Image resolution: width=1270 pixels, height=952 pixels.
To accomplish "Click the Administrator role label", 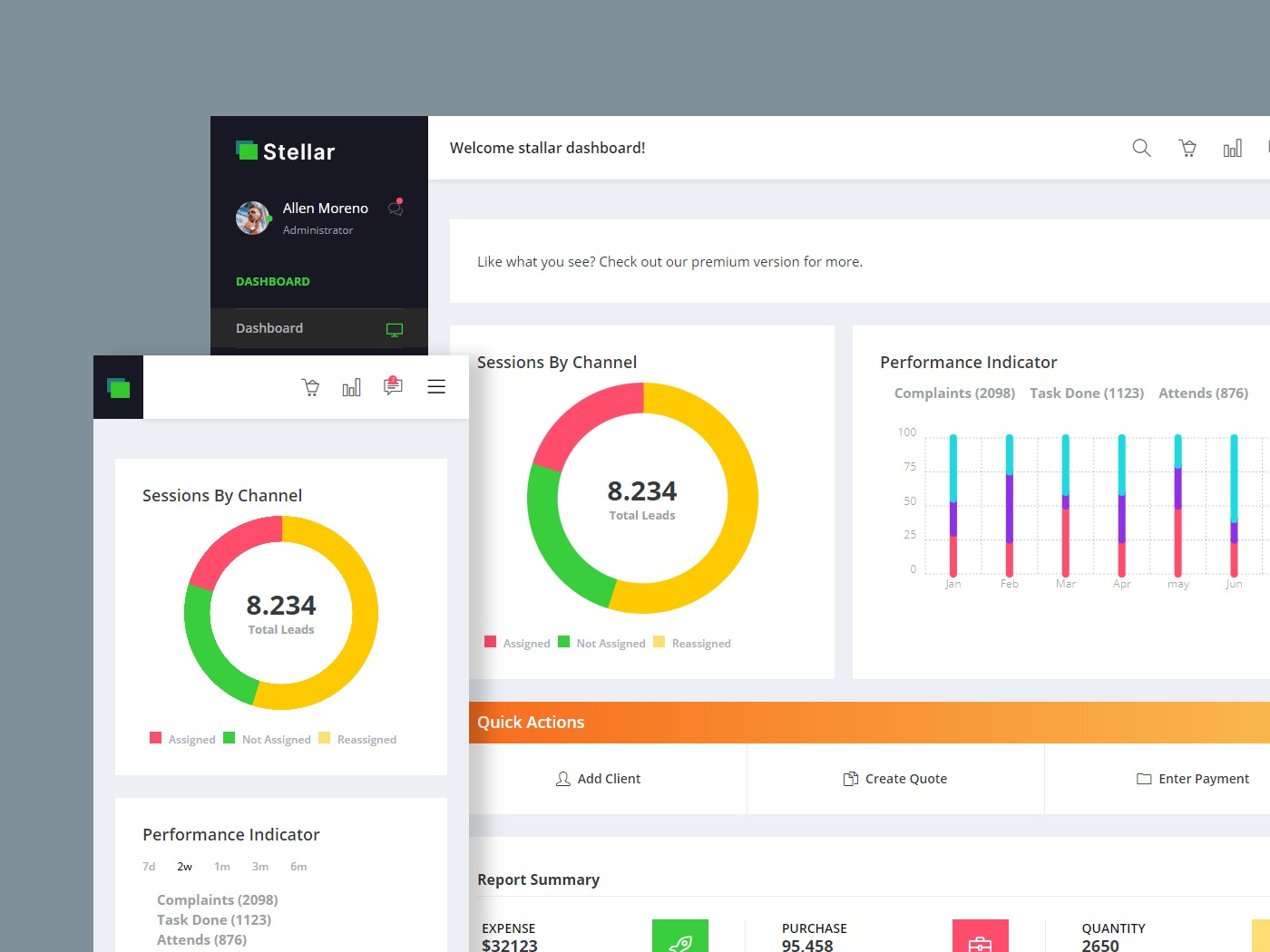I will pyautogui.click(x=317, y=230).
